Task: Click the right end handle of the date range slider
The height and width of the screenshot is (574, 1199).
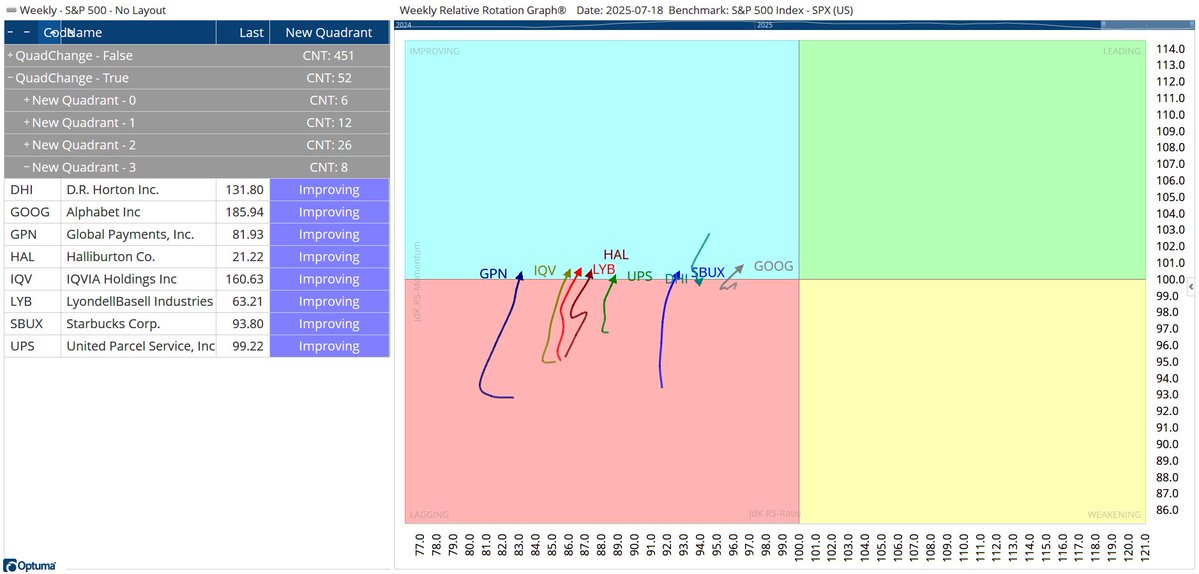Action: (1192, 25)
